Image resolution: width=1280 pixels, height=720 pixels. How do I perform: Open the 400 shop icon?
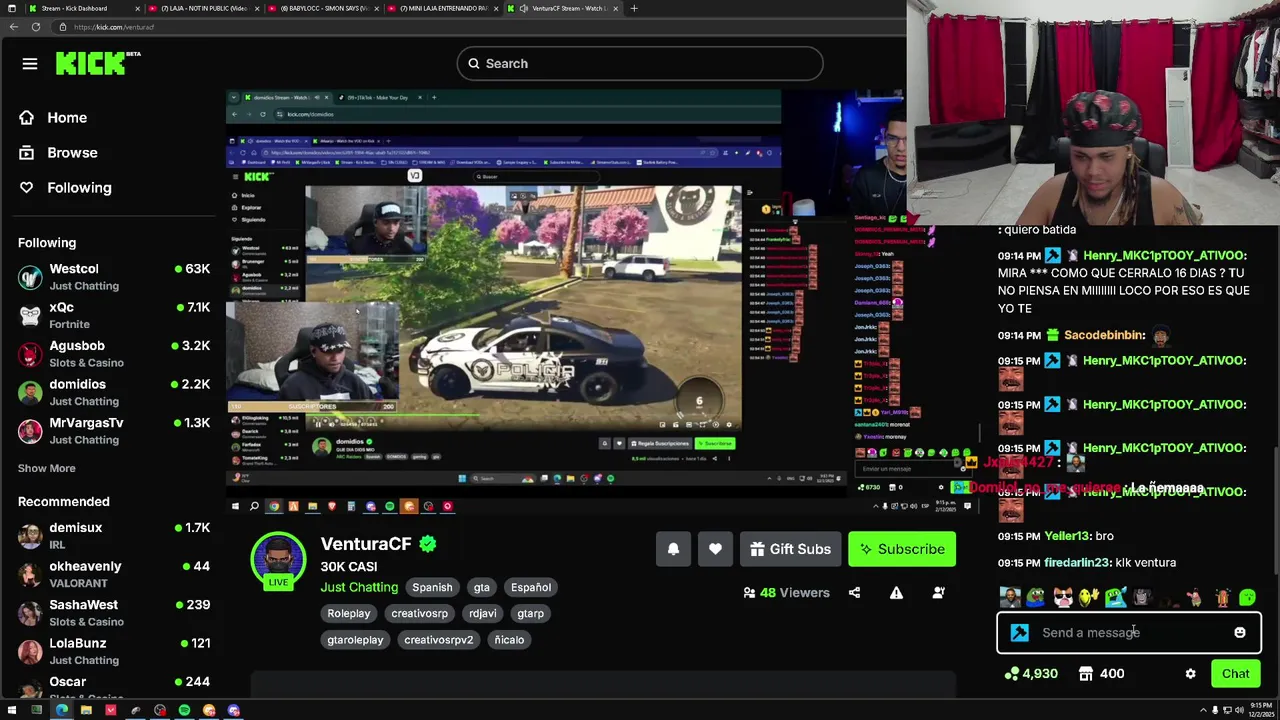coord(1101,674)
